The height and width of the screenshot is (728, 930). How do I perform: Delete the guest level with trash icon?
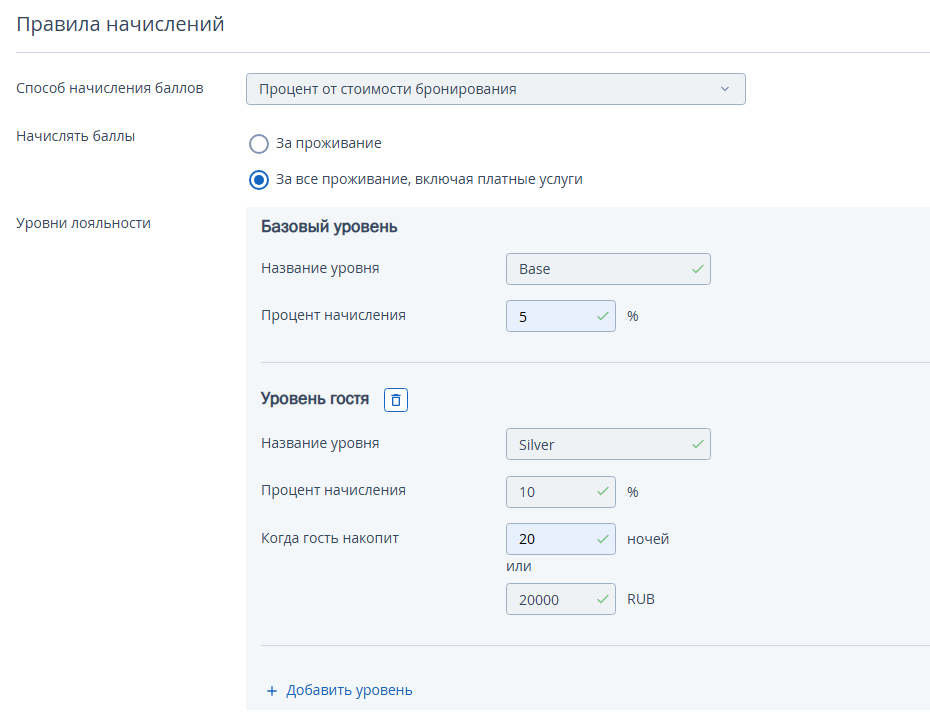click(396, 400)
